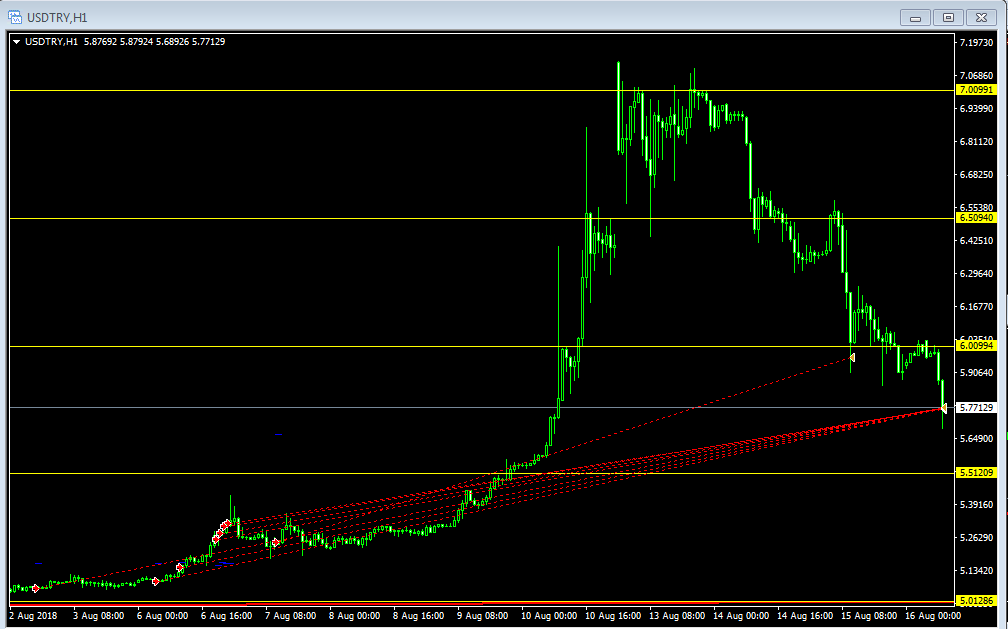Click the red trade marker near 6 Aug 00:00
This screenshot has width=1008, height=629.
155,581
